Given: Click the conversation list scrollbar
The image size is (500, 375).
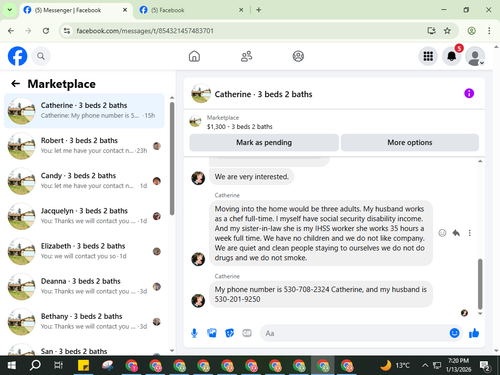Looking at the screenshot, I should [x=172, y=159].
